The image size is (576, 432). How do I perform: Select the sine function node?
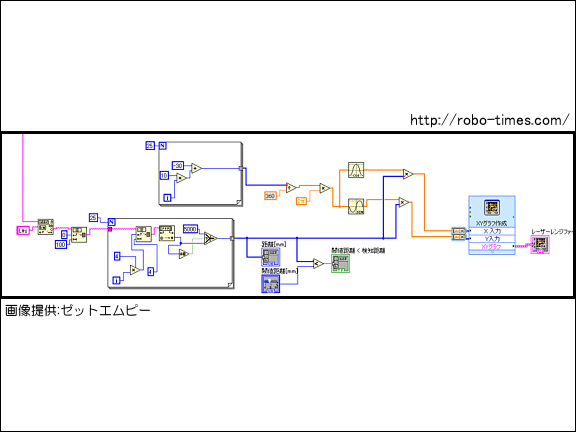point(356,206)
